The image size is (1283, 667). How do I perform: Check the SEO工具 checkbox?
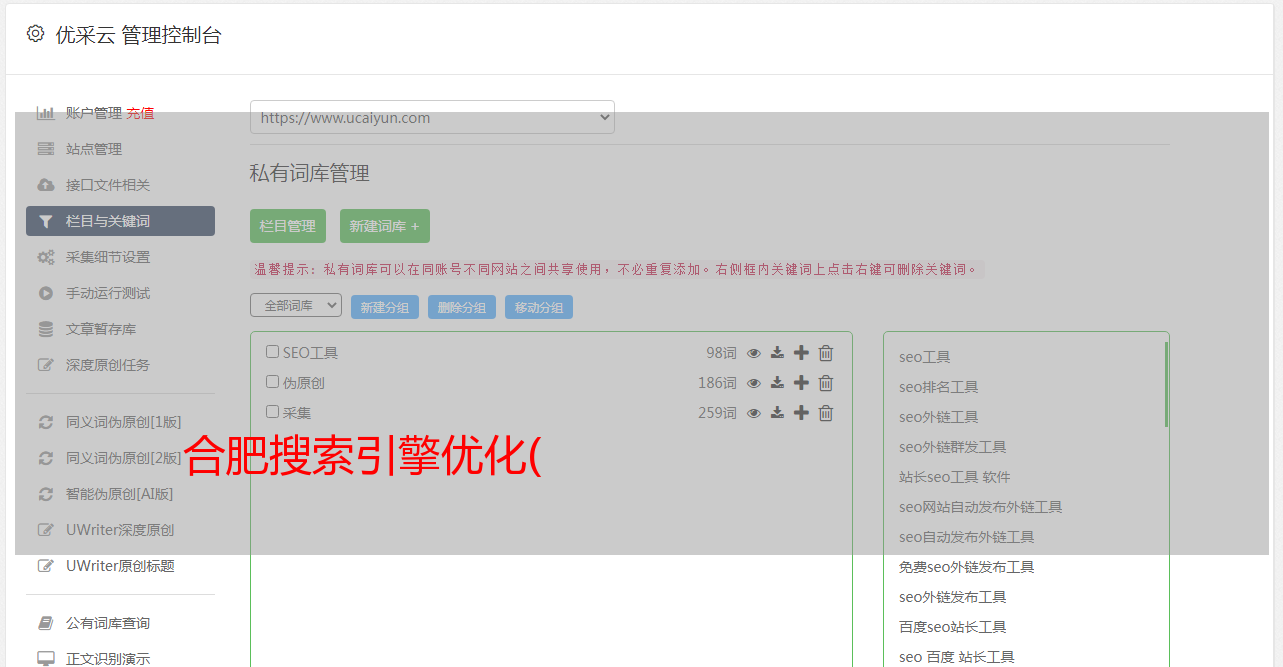[272, 352]
